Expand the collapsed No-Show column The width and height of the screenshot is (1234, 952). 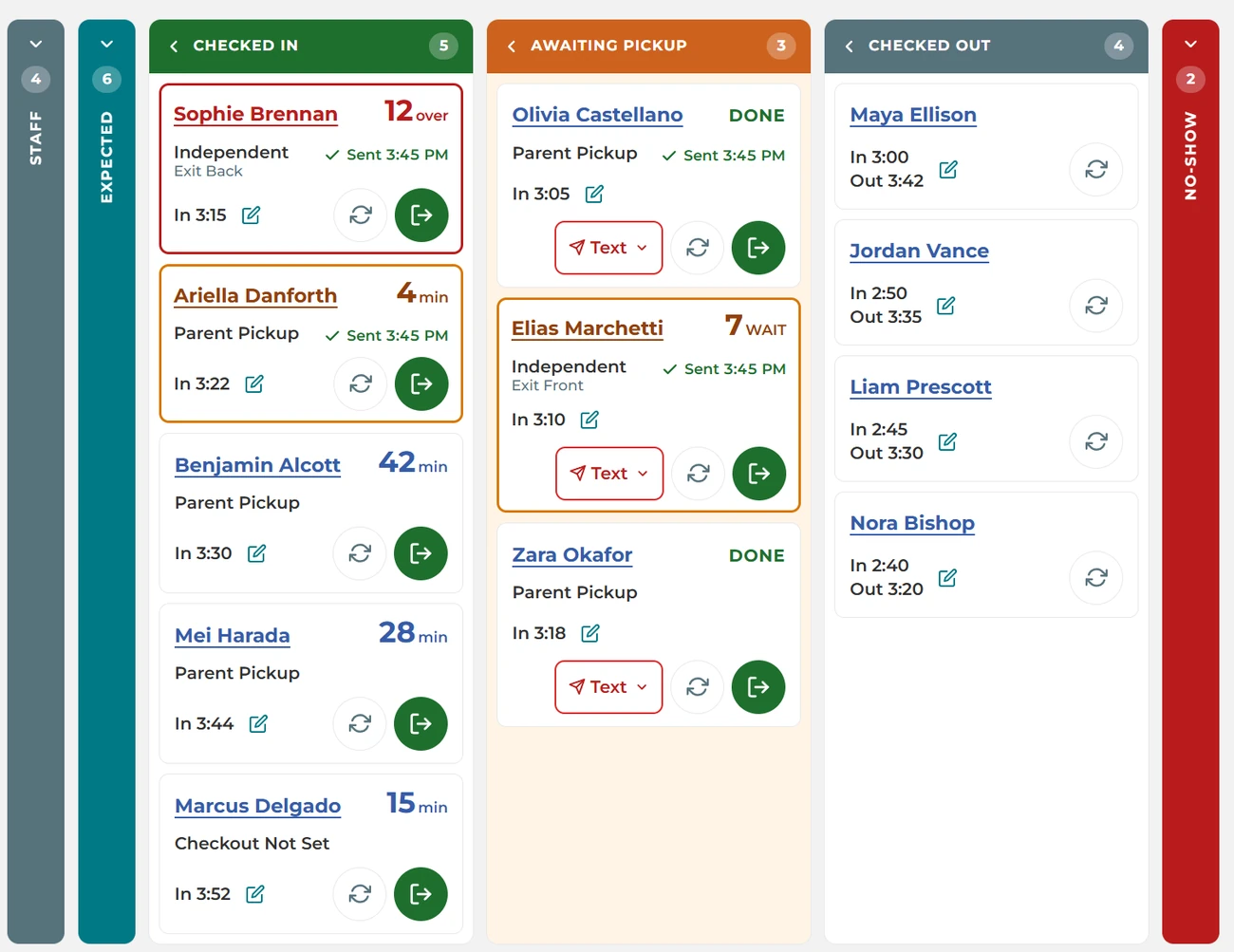1190,45
